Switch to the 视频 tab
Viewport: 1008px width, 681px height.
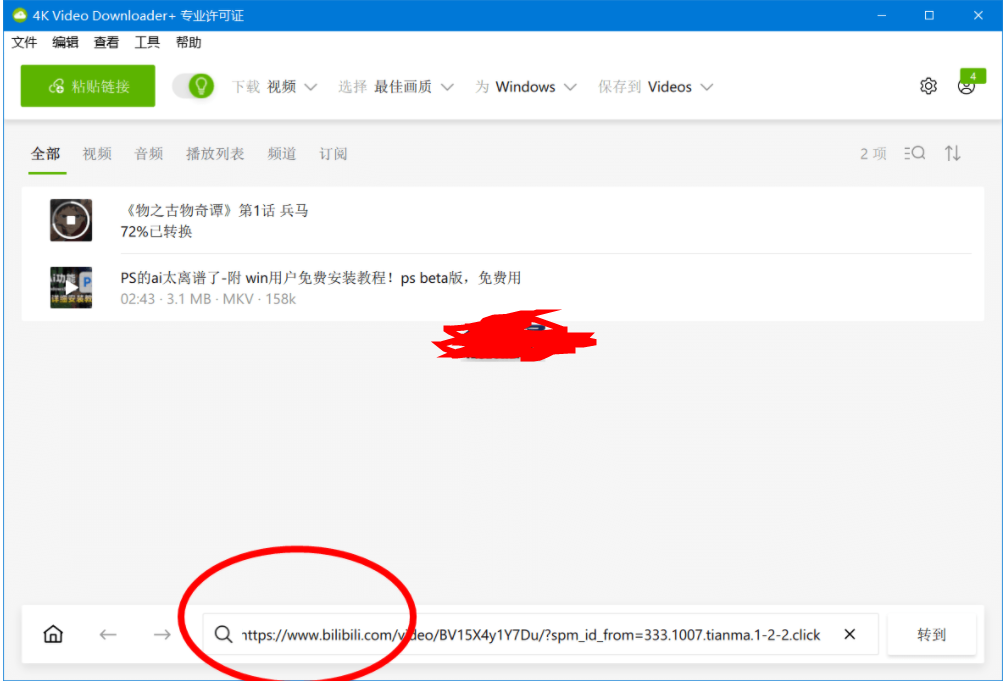click(x=97, y=154)
